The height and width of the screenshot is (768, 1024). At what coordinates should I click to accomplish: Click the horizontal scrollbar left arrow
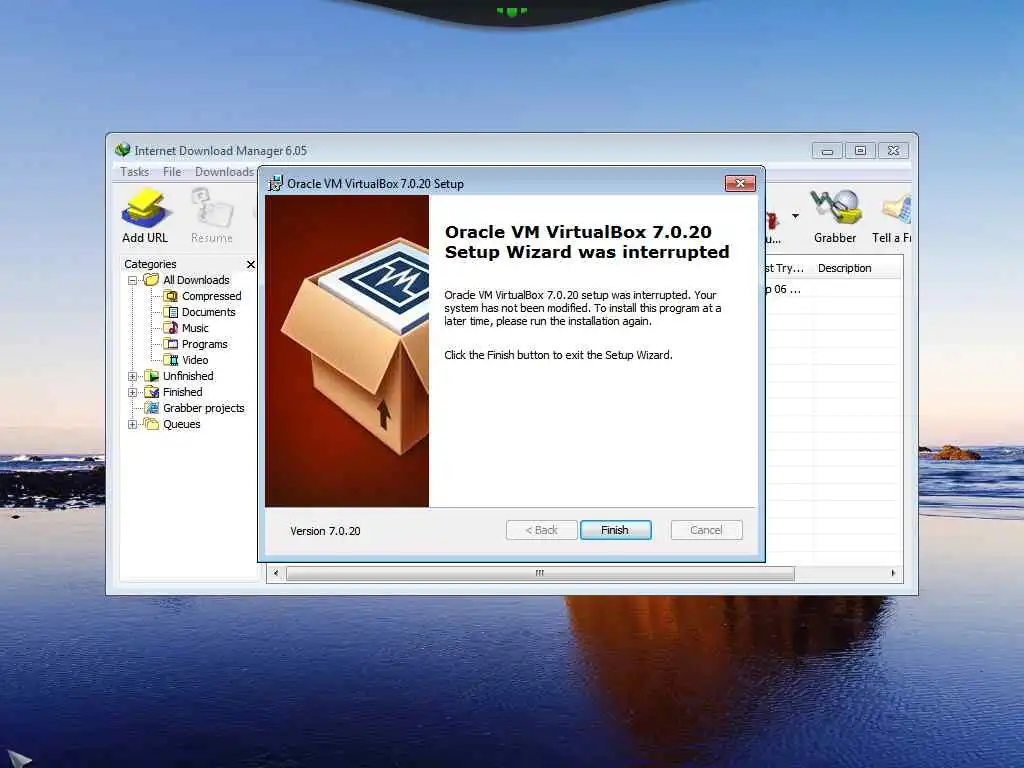[x=276, y=573]
